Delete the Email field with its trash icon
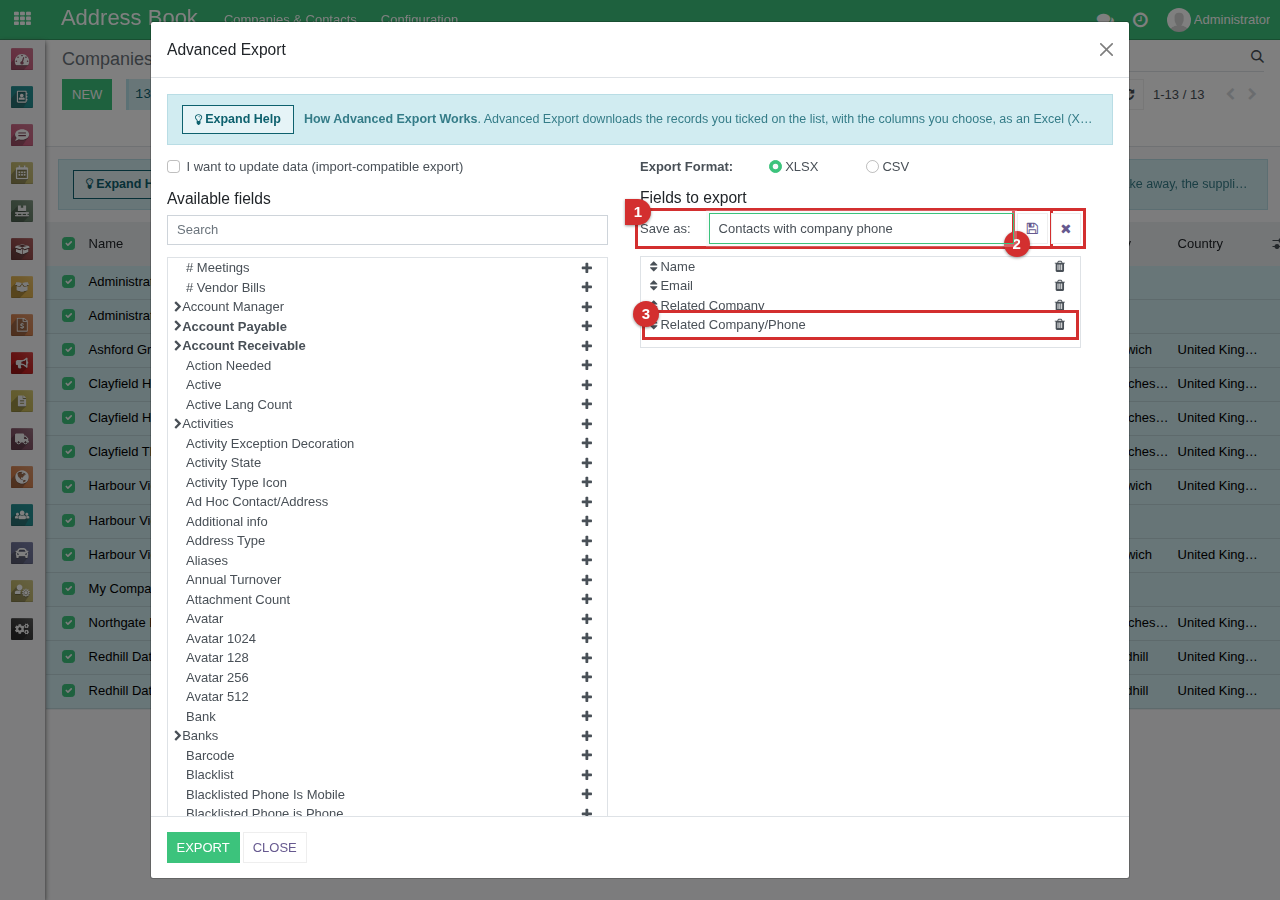This screenshot has height=900, width=1280. [x=1060, y=286]
